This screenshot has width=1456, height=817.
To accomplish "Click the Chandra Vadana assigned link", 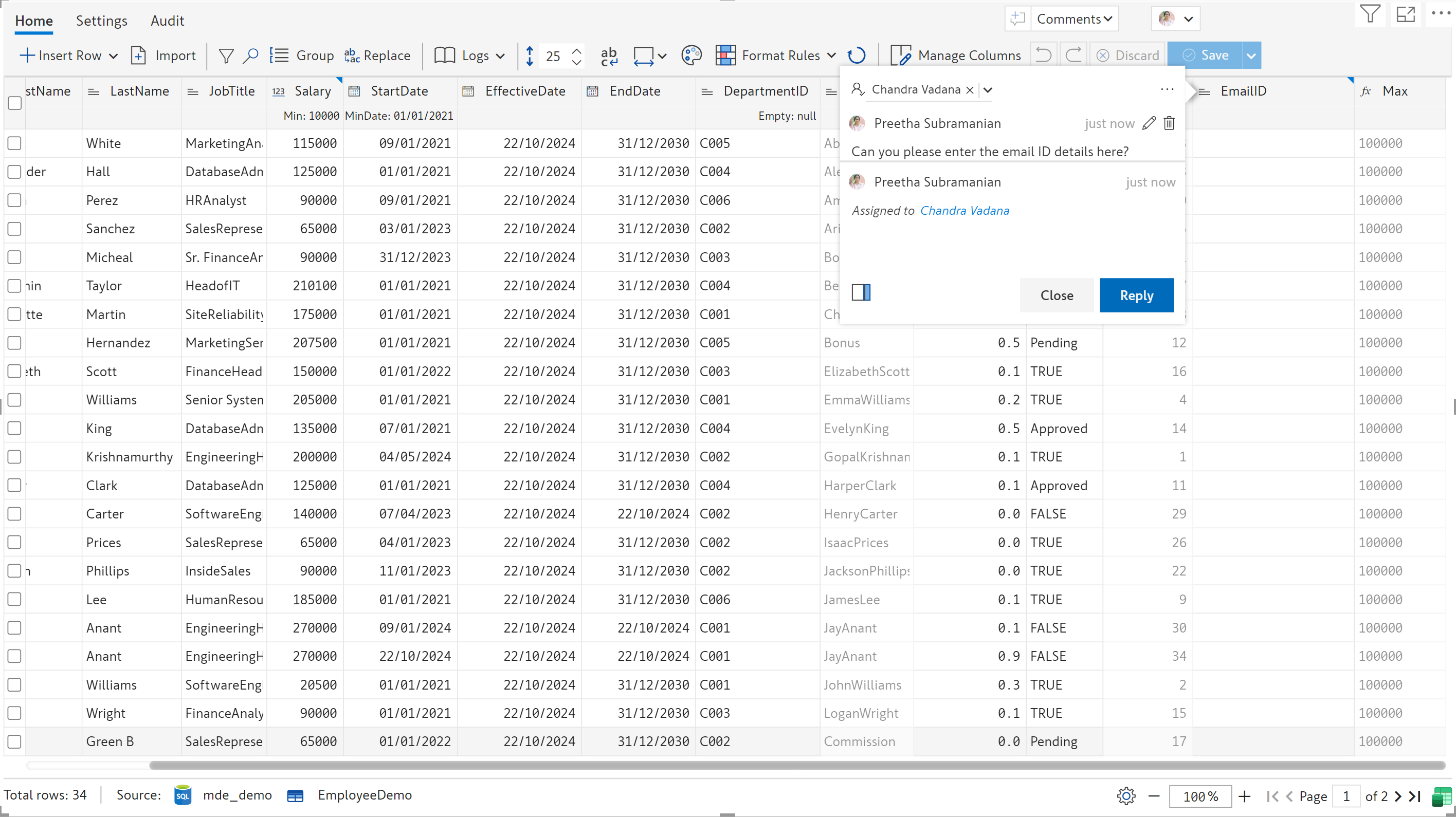I will click(x=964, y=211).
